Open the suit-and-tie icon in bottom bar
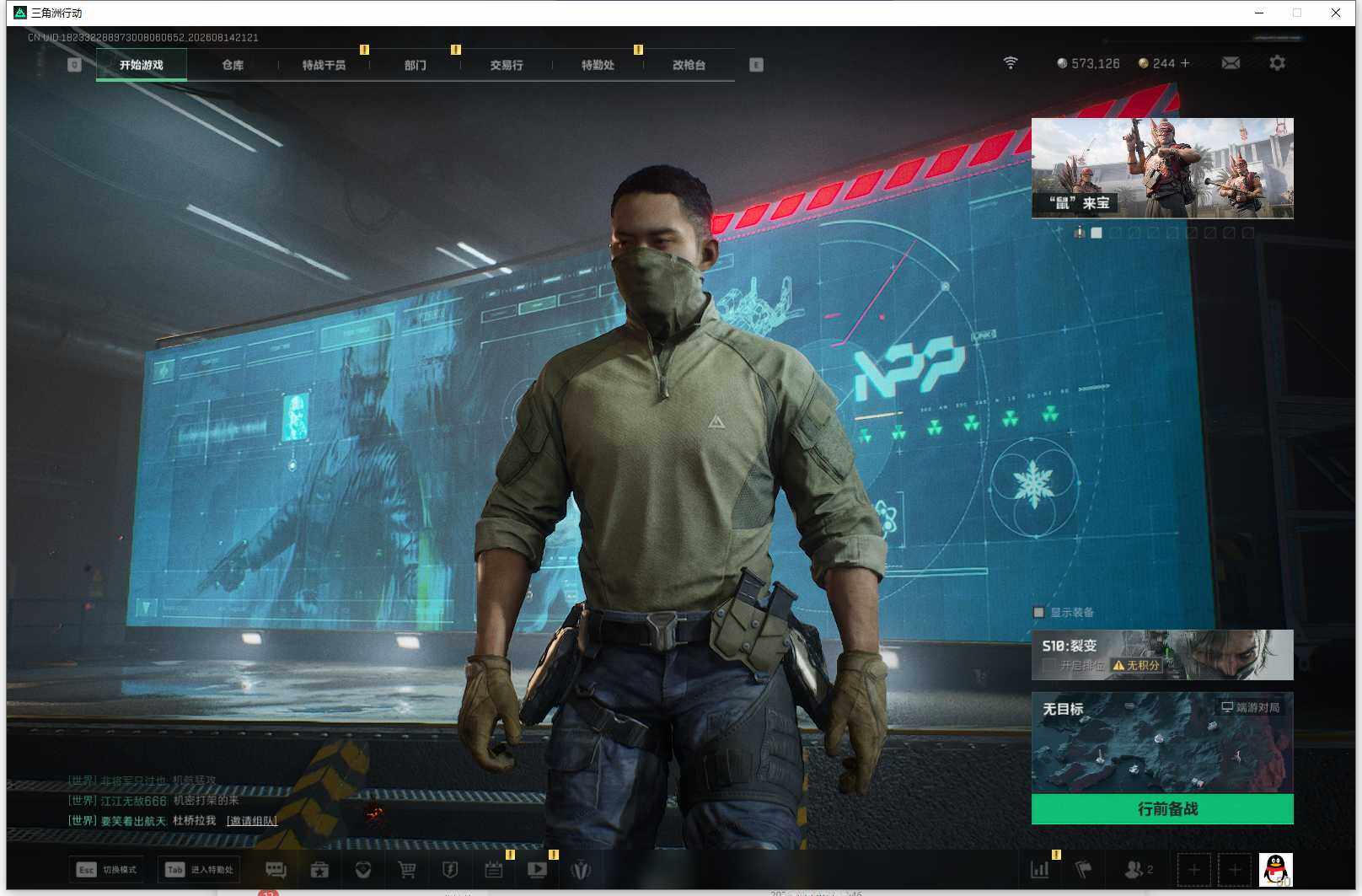The image size is (1362, 896). pyautogui.click(x=581, y=870)
